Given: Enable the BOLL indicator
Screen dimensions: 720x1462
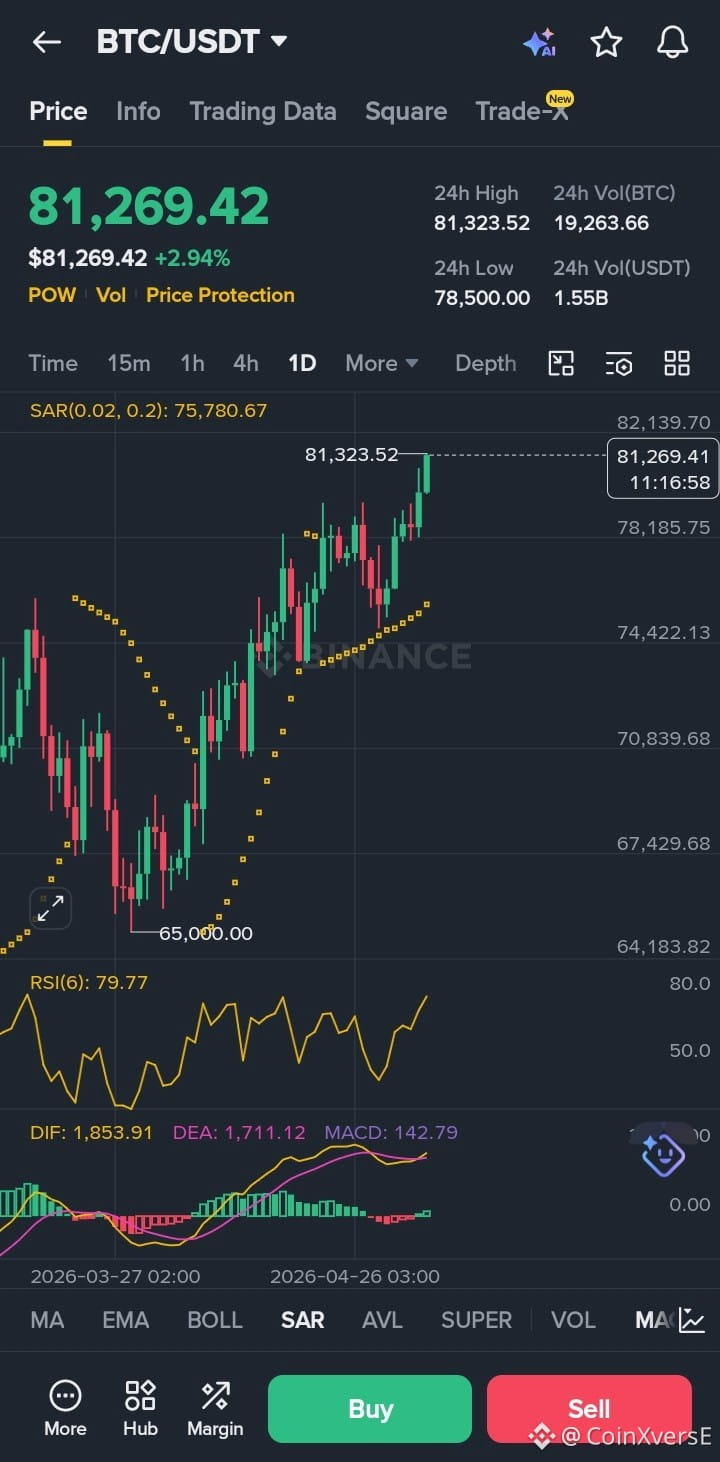Looking at the screenshot, I should coord(215,1320).
